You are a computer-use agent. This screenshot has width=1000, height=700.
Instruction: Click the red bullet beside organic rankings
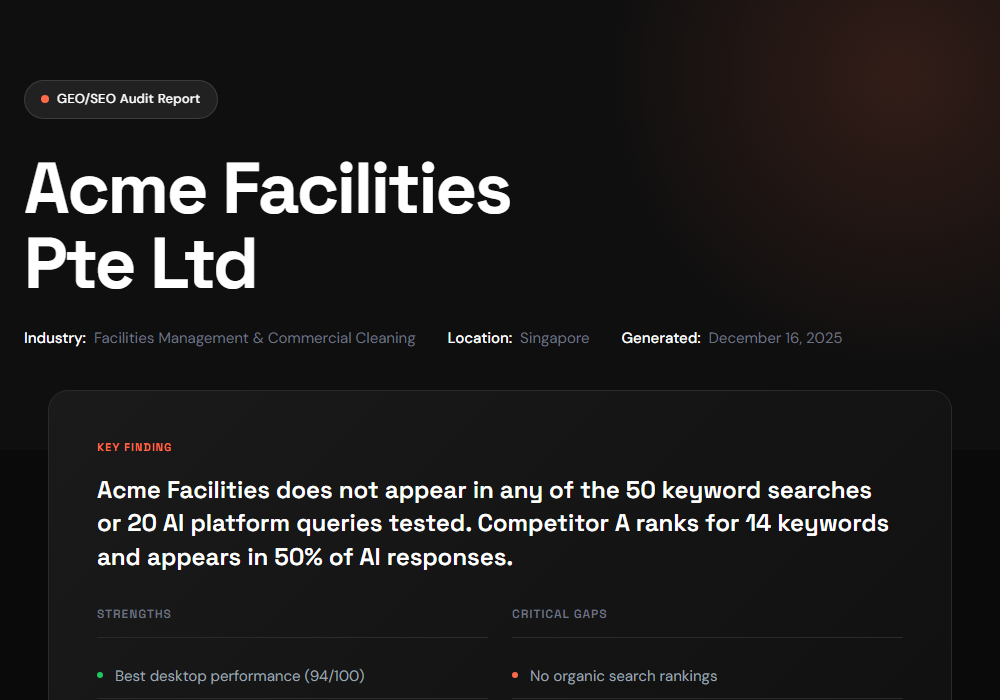515,676
